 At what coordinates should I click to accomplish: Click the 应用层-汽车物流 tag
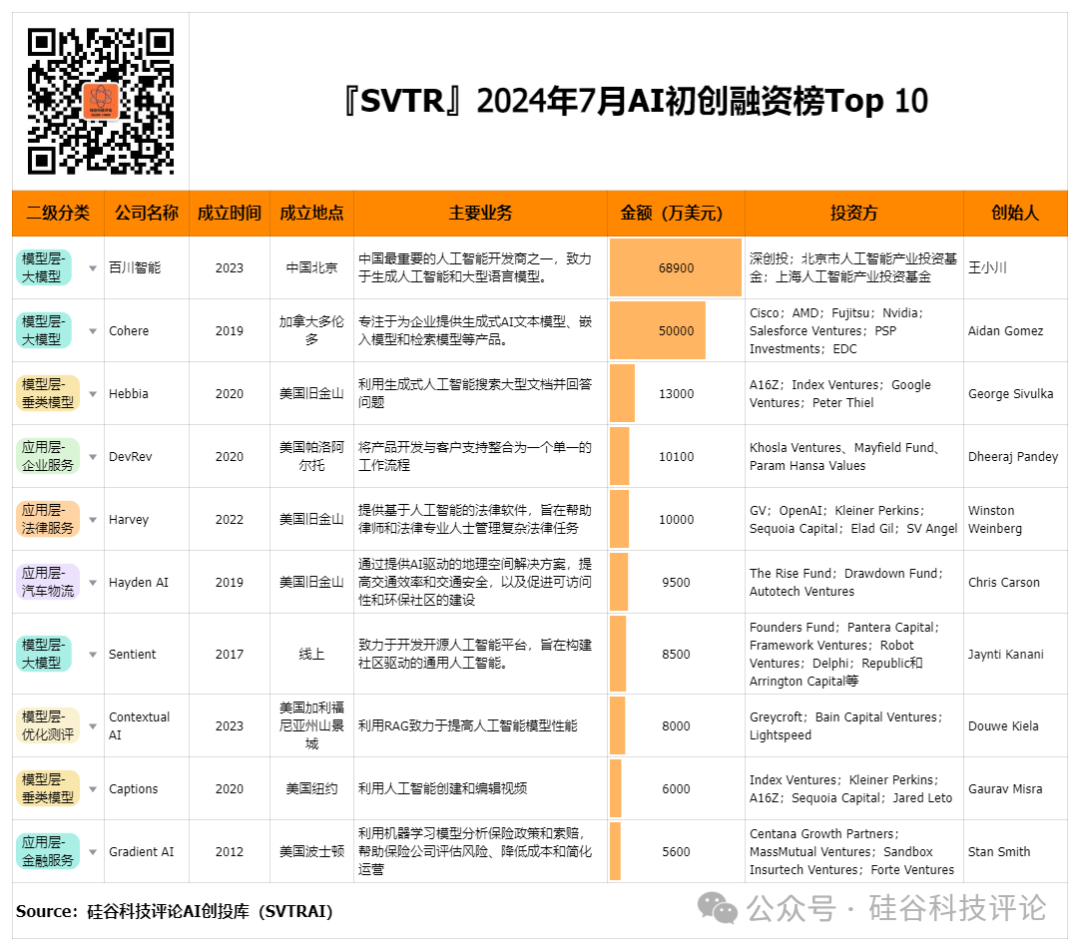tap(48, 583)
